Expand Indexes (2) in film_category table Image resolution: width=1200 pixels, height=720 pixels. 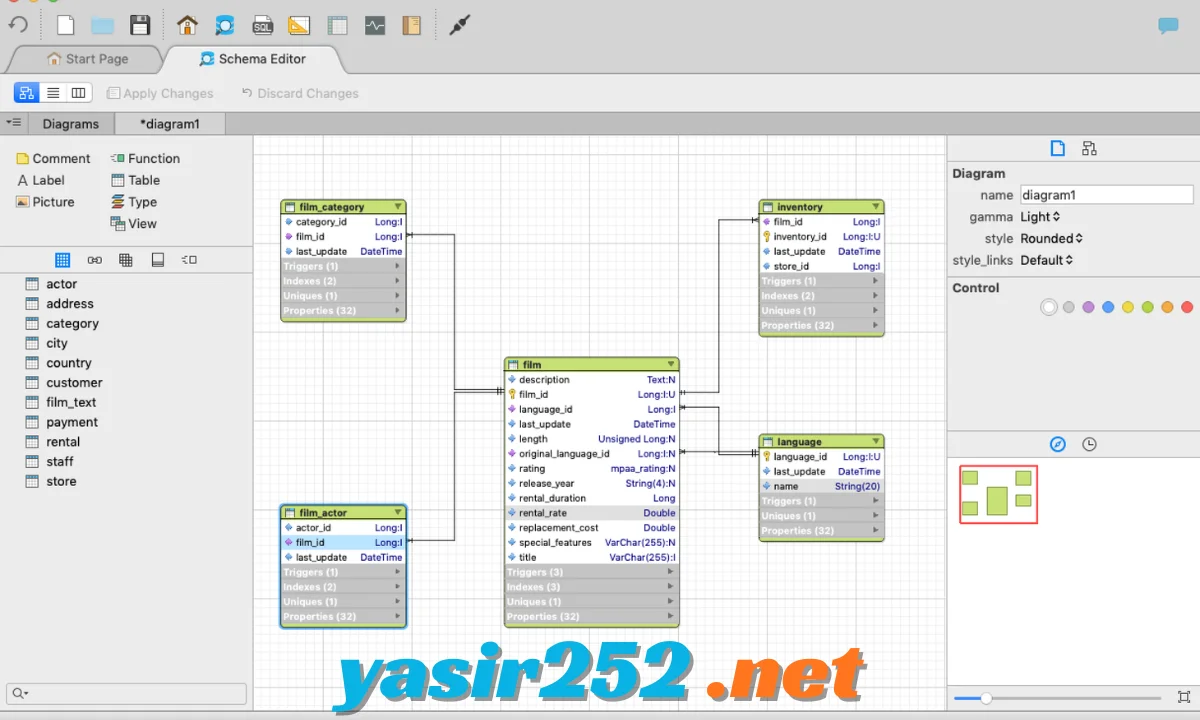click(x=343, y=281)
